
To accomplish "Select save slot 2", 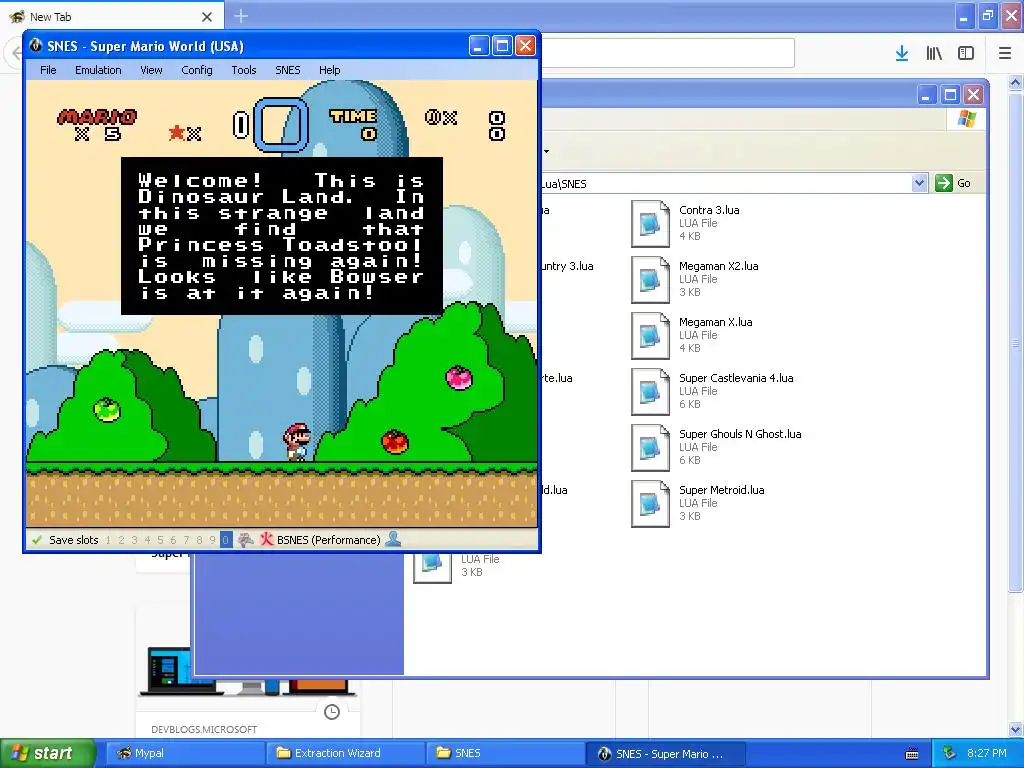I will 121,540.
